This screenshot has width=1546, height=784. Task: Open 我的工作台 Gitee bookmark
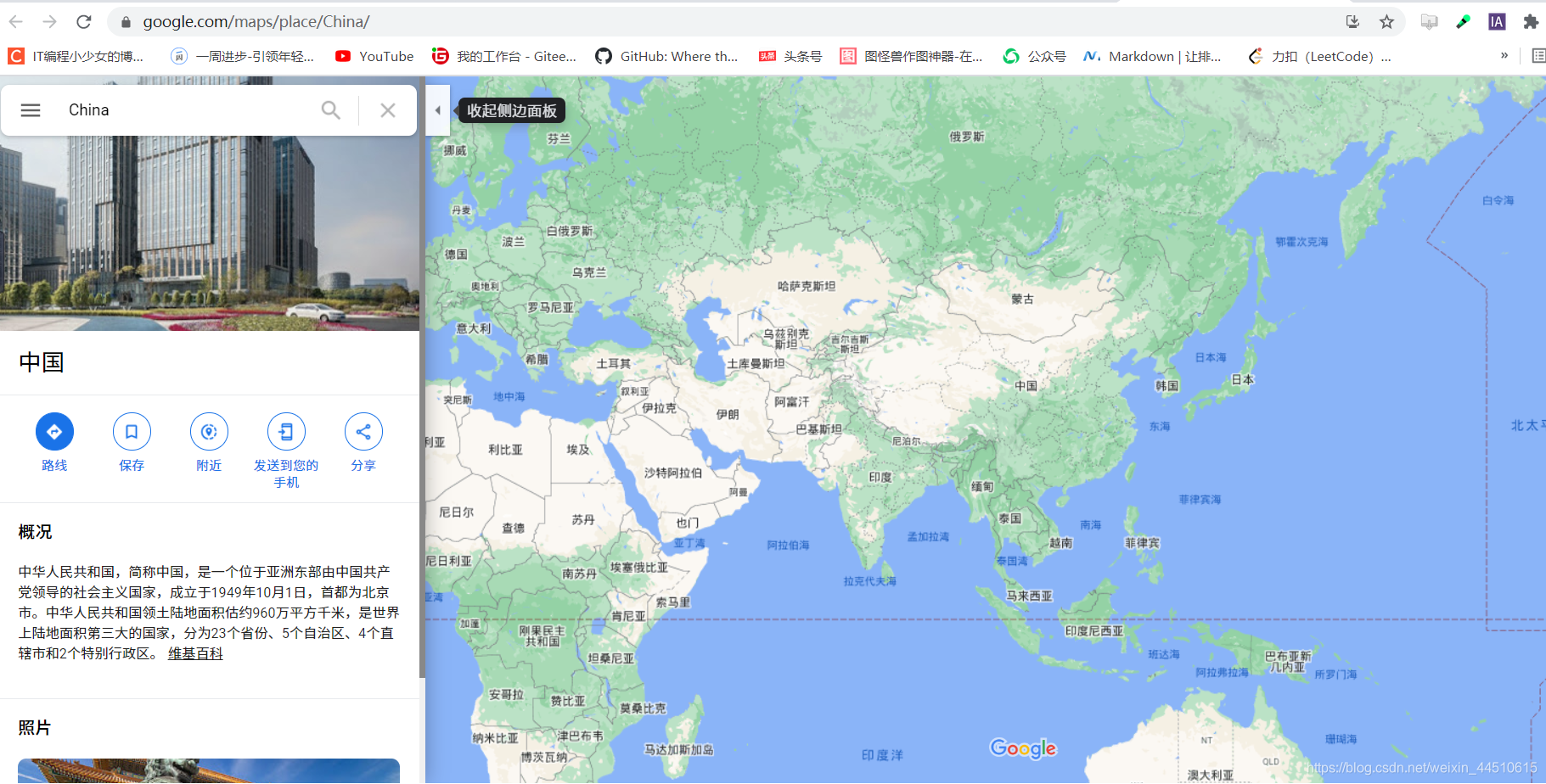point(504,57)
